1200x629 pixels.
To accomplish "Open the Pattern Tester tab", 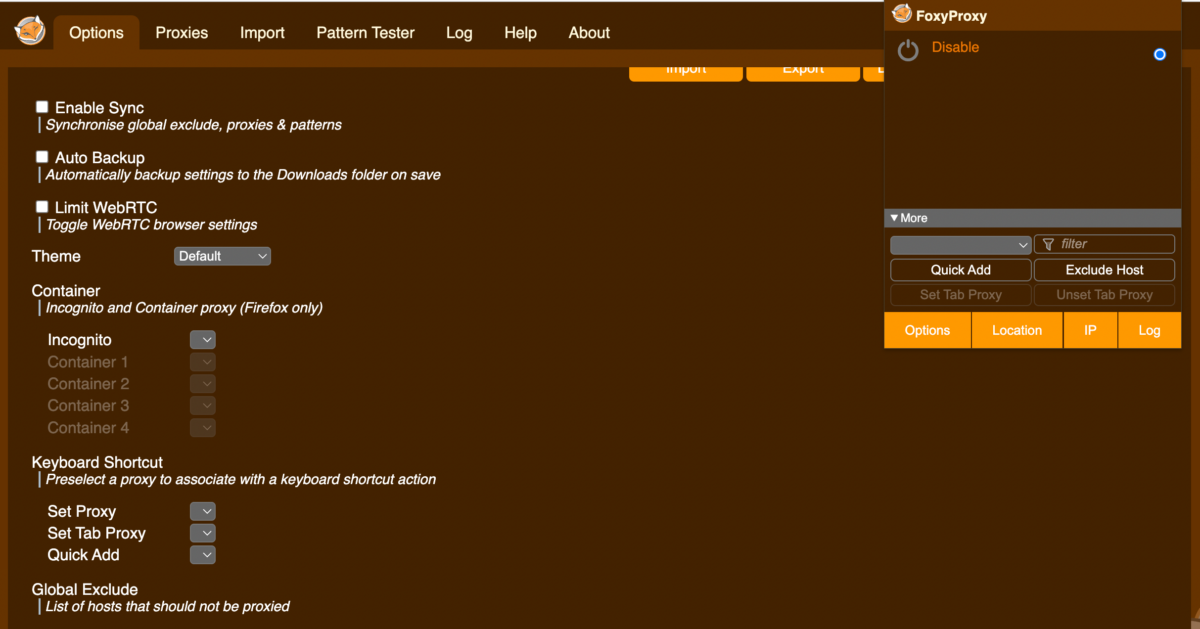I will point(365,33).
